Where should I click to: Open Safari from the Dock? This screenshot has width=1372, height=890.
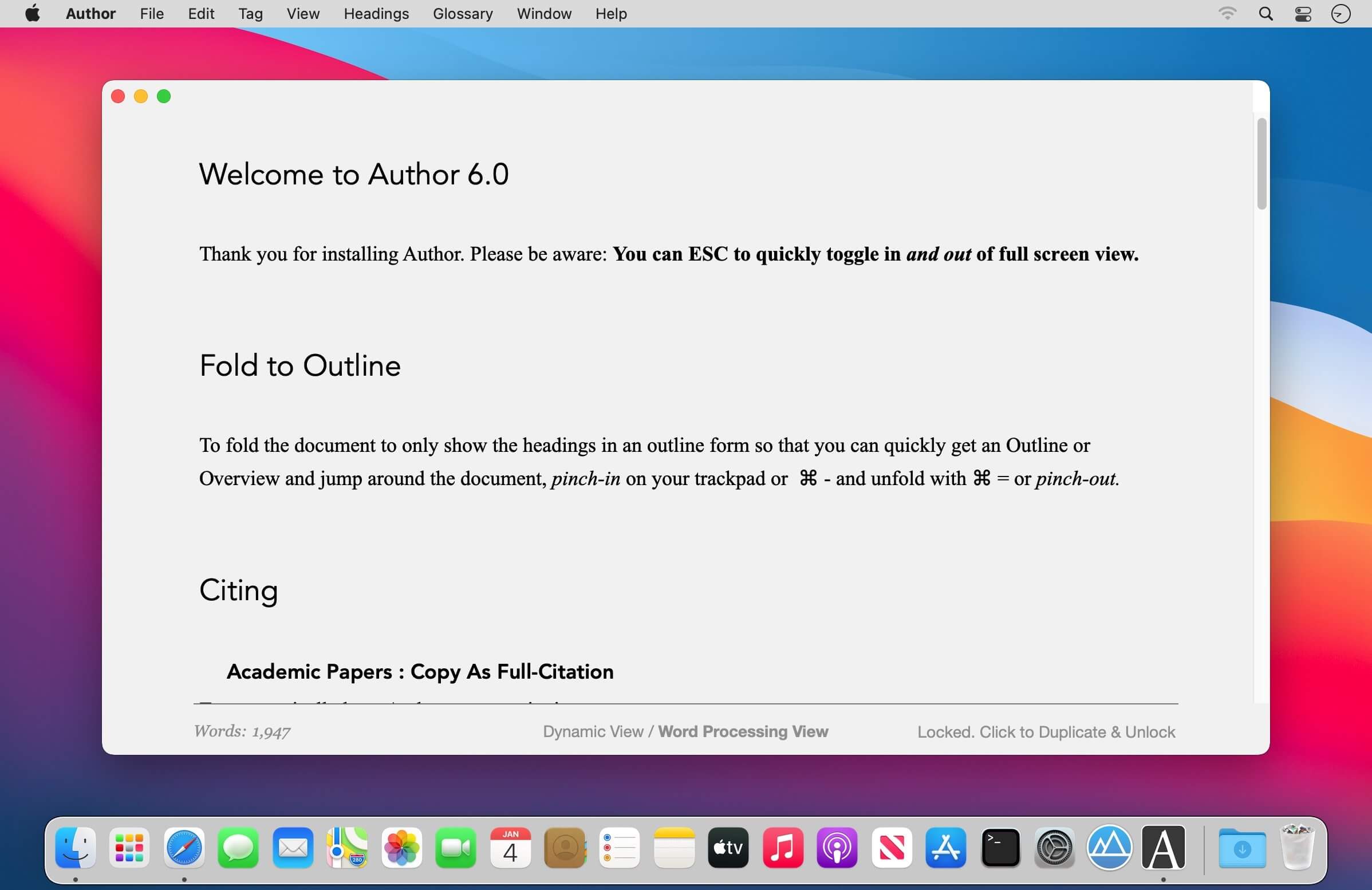tap(184, 848)
